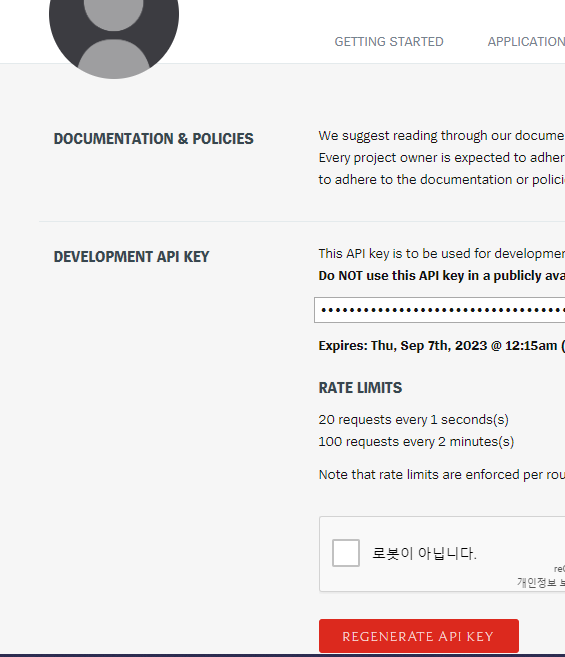Check the 로봇이 아닙니다 reCAPTCHA checkbox
This screenshot has height=657, width=565.
346,553
